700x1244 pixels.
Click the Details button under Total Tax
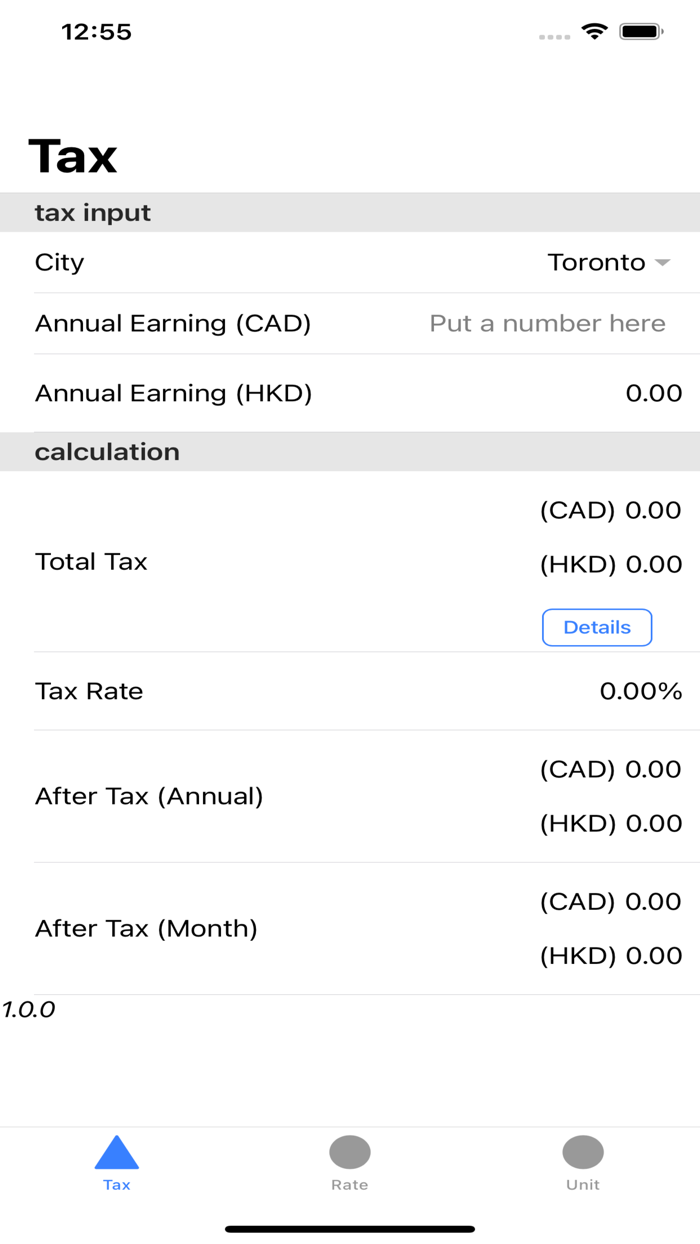[597, 627]
